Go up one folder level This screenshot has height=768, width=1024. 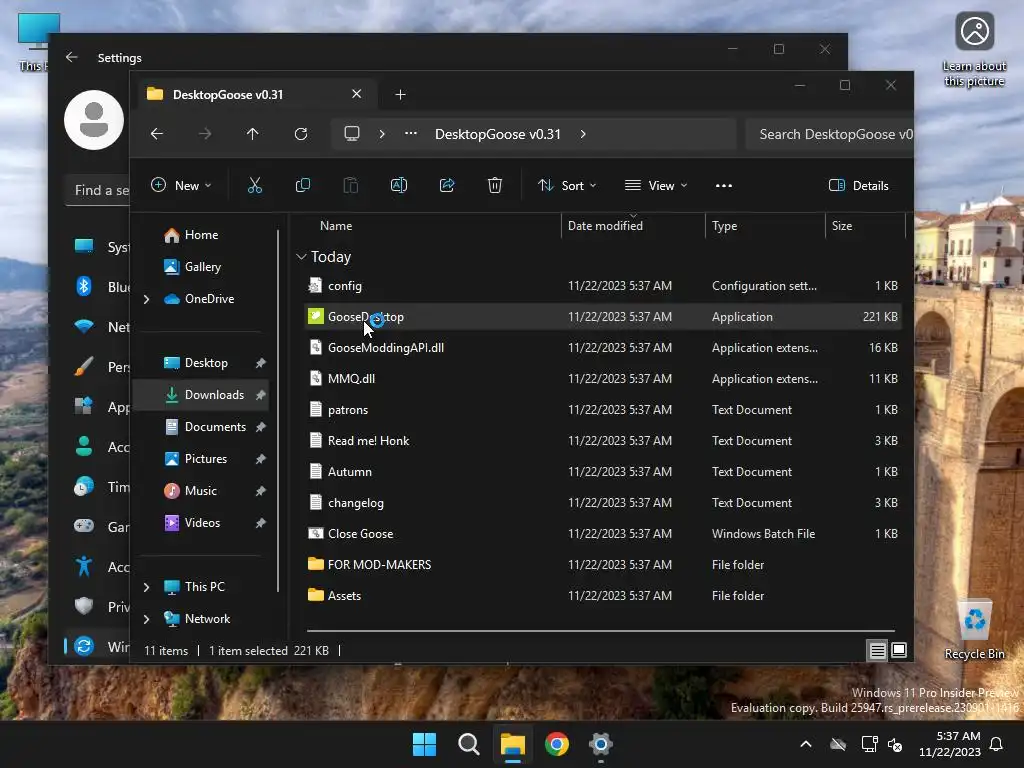253,134
